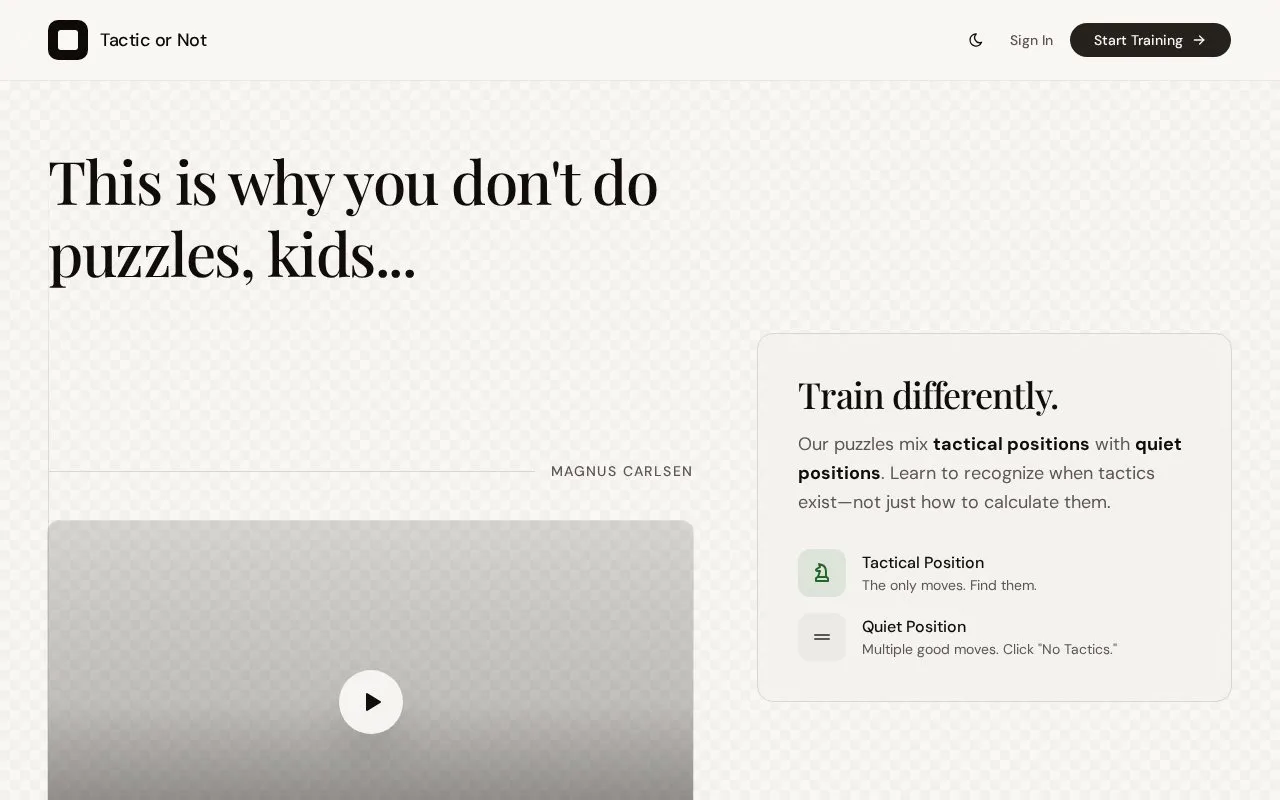The height and width of the screenshot is (800, 1280).
Task: Click the green Tactical Position knight icon
Action: [x=822, y=573]
